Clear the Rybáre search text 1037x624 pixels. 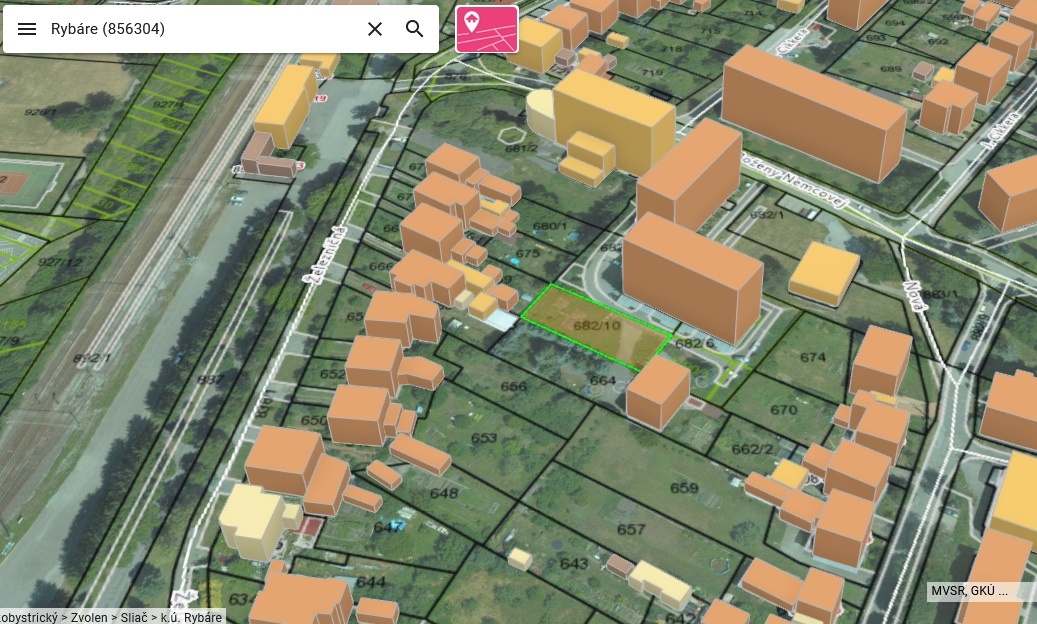tap(375, 29)
